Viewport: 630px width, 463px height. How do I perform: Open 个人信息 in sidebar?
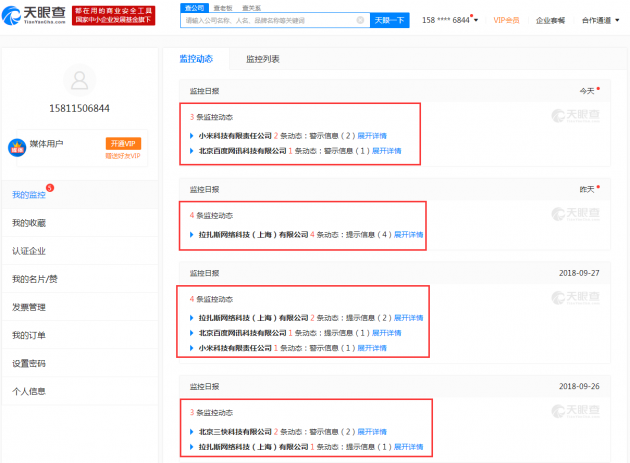pyautogui.click(x=80, y=391)
